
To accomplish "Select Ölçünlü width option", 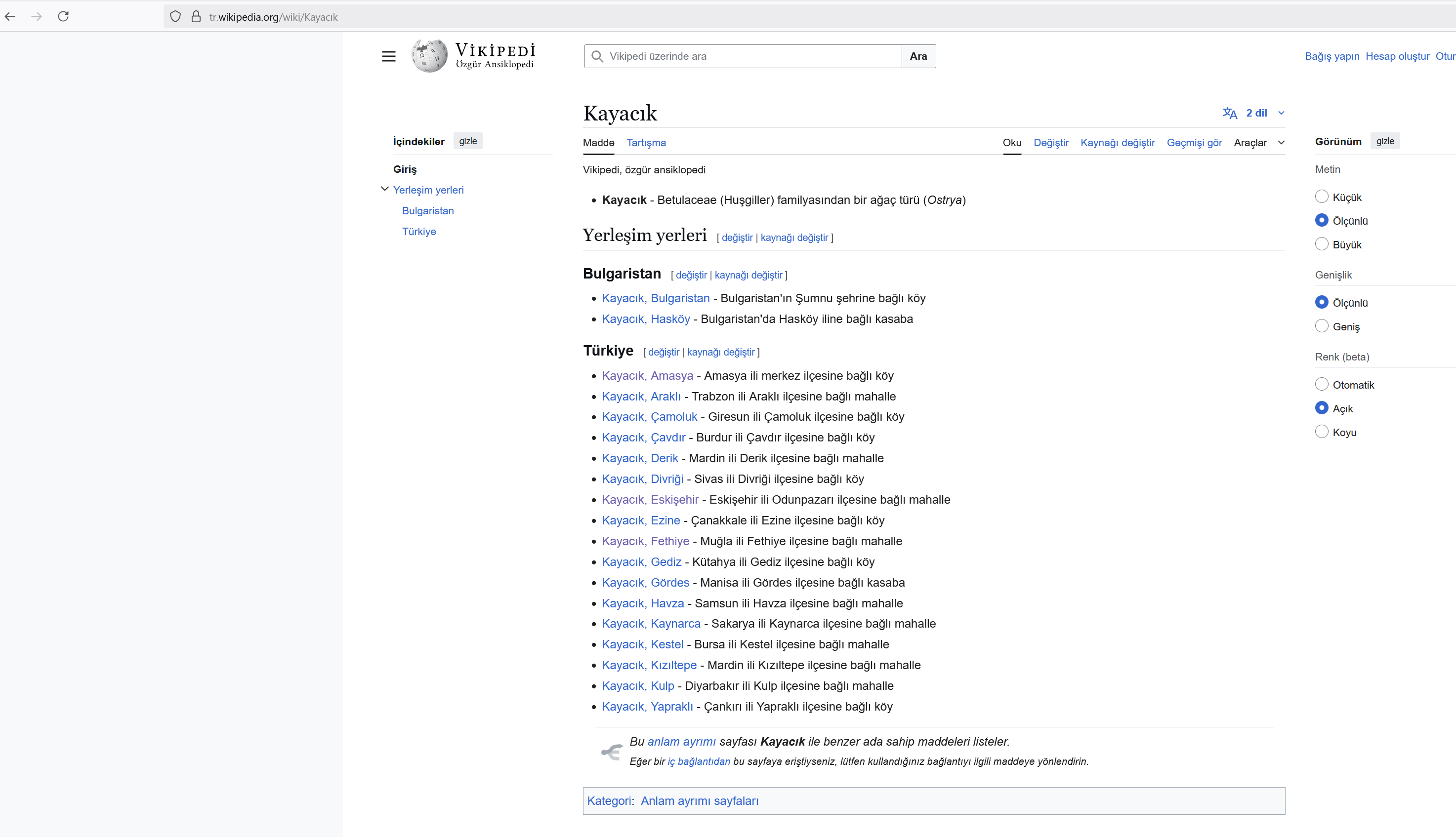I will [1322, 302].
